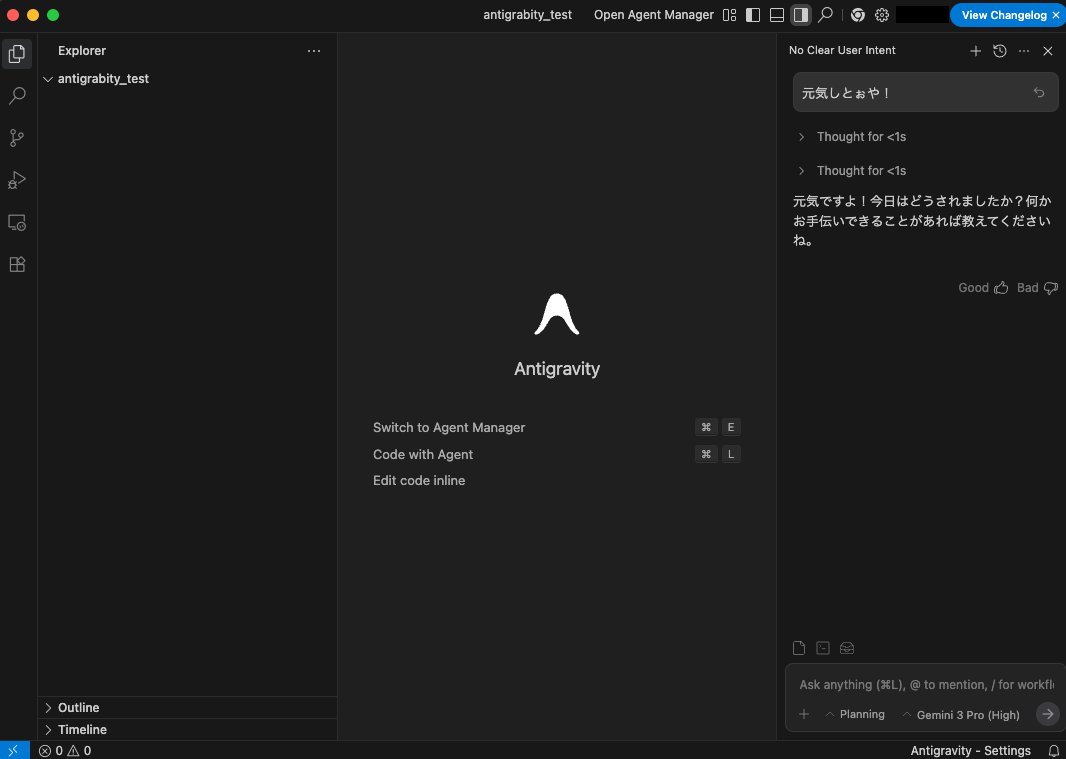Toggle primary side bar visibility
This screenshot has height=759, width=1066.
753,15
